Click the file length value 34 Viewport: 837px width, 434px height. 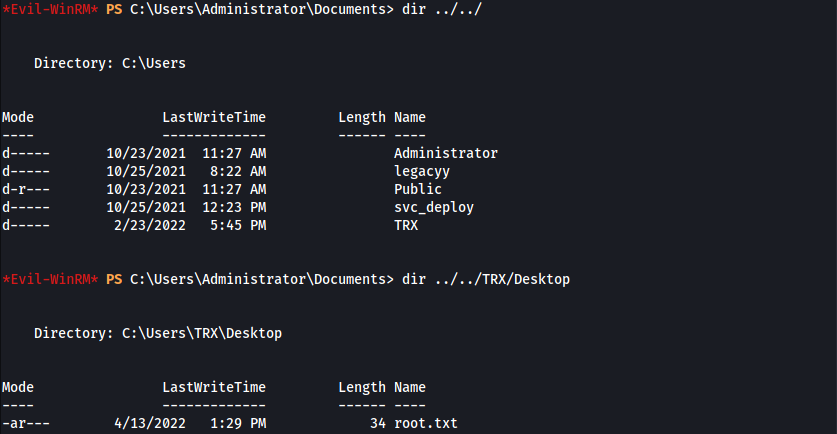pos(378,423)
